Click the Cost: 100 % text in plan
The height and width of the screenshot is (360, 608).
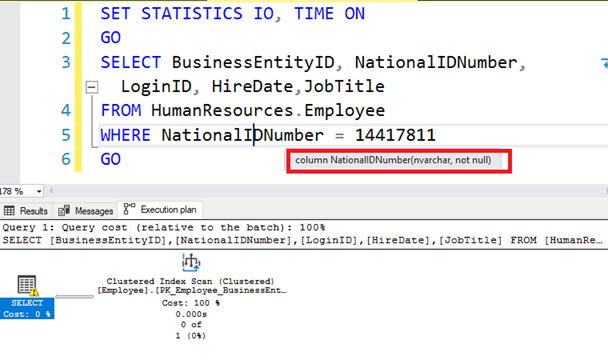pos(191,303)
